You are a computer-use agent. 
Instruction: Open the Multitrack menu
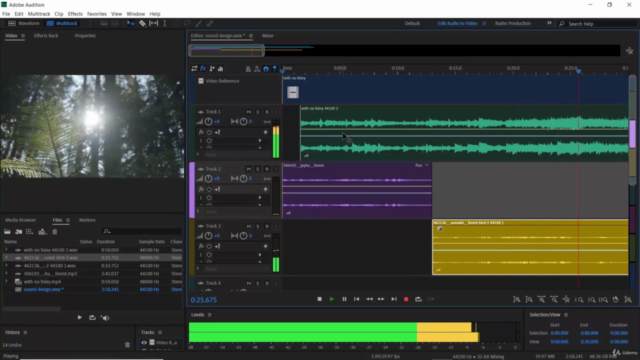(x=39, y=14)
